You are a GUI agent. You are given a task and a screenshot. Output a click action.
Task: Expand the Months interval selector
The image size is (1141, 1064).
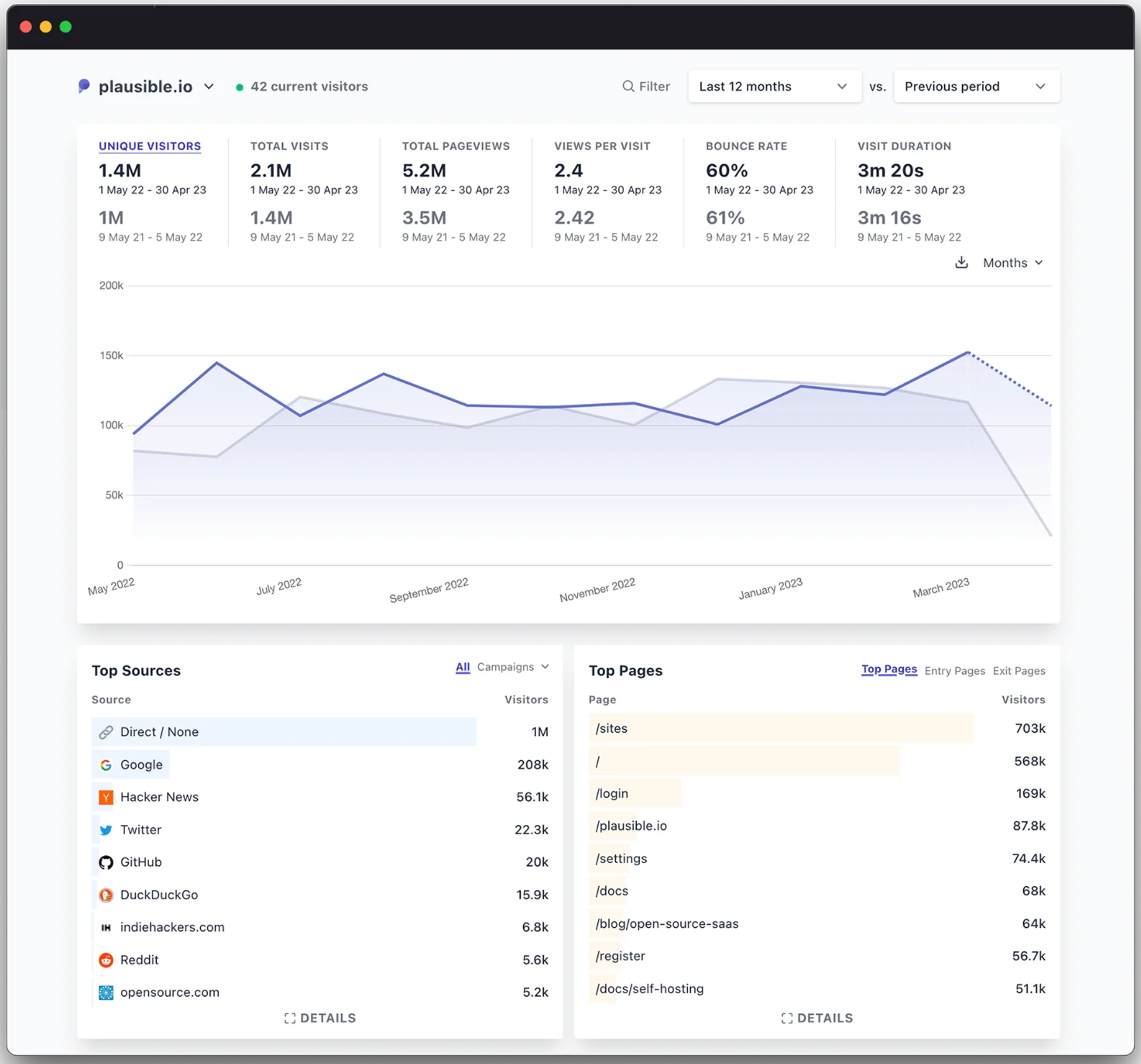click(x=1012, y=263)
